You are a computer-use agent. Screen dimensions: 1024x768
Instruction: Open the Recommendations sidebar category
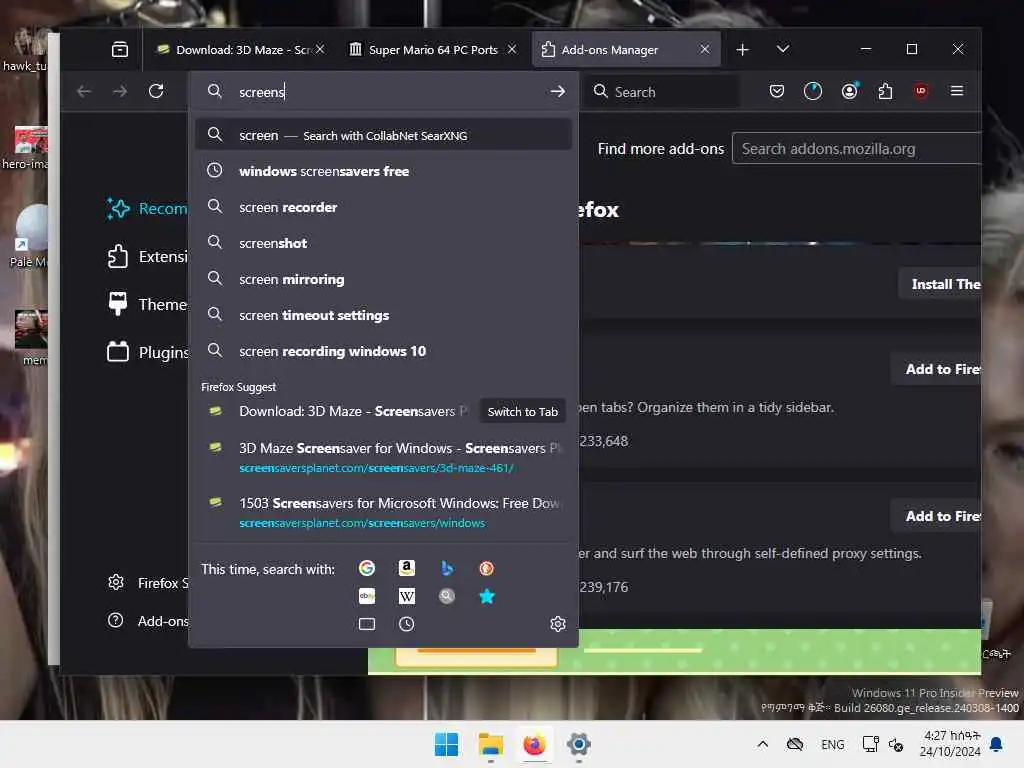[x=147, y=208]
